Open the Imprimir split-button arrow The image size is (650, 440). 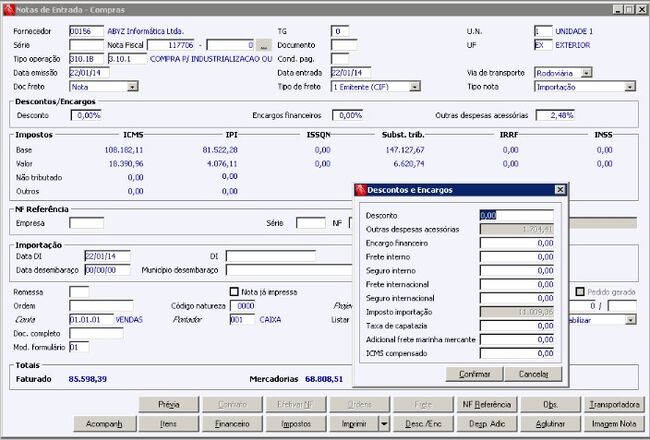(384, 424)
